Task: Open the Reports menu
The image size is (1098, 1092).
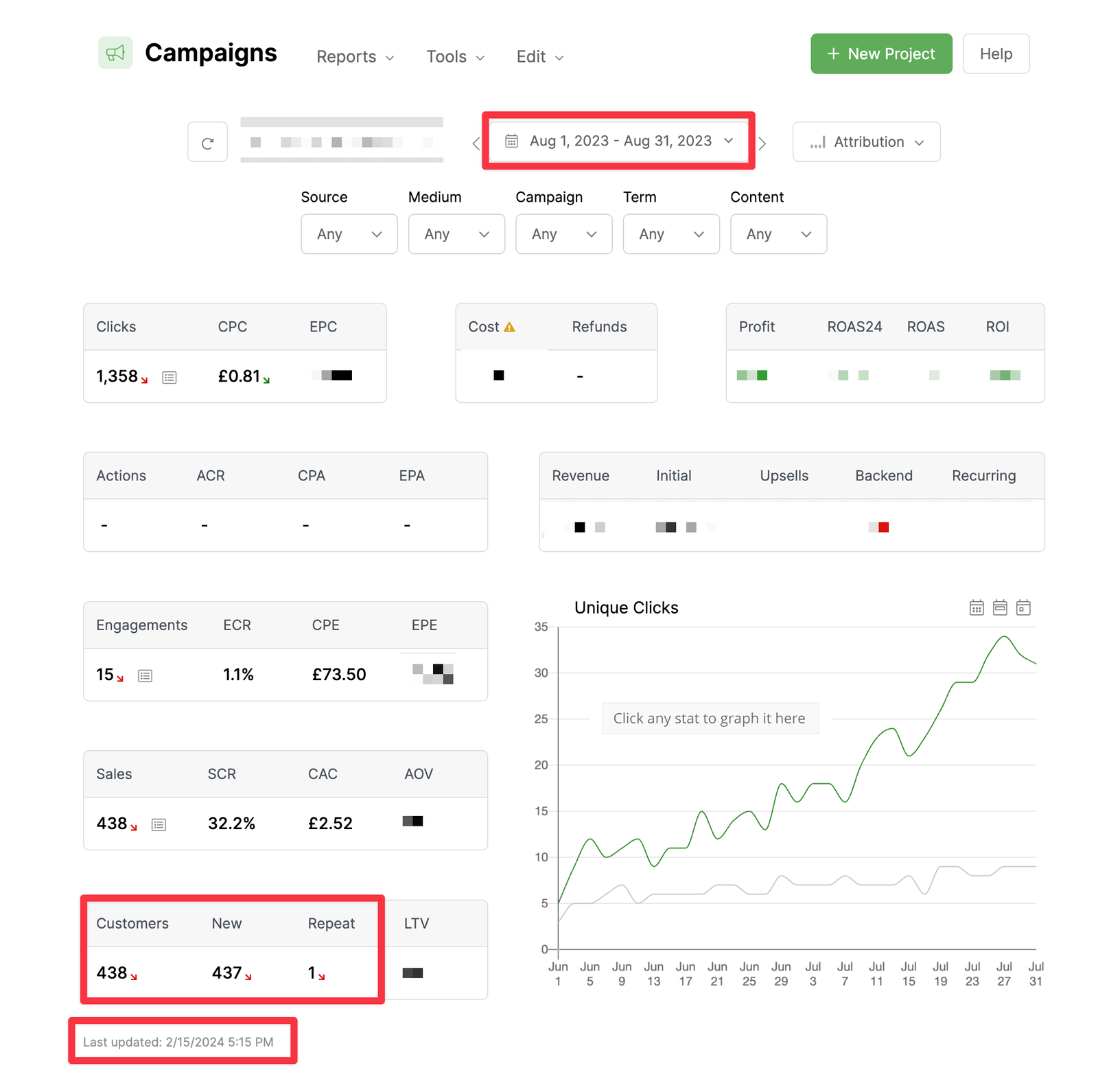Action: click(x=355, y=57)
